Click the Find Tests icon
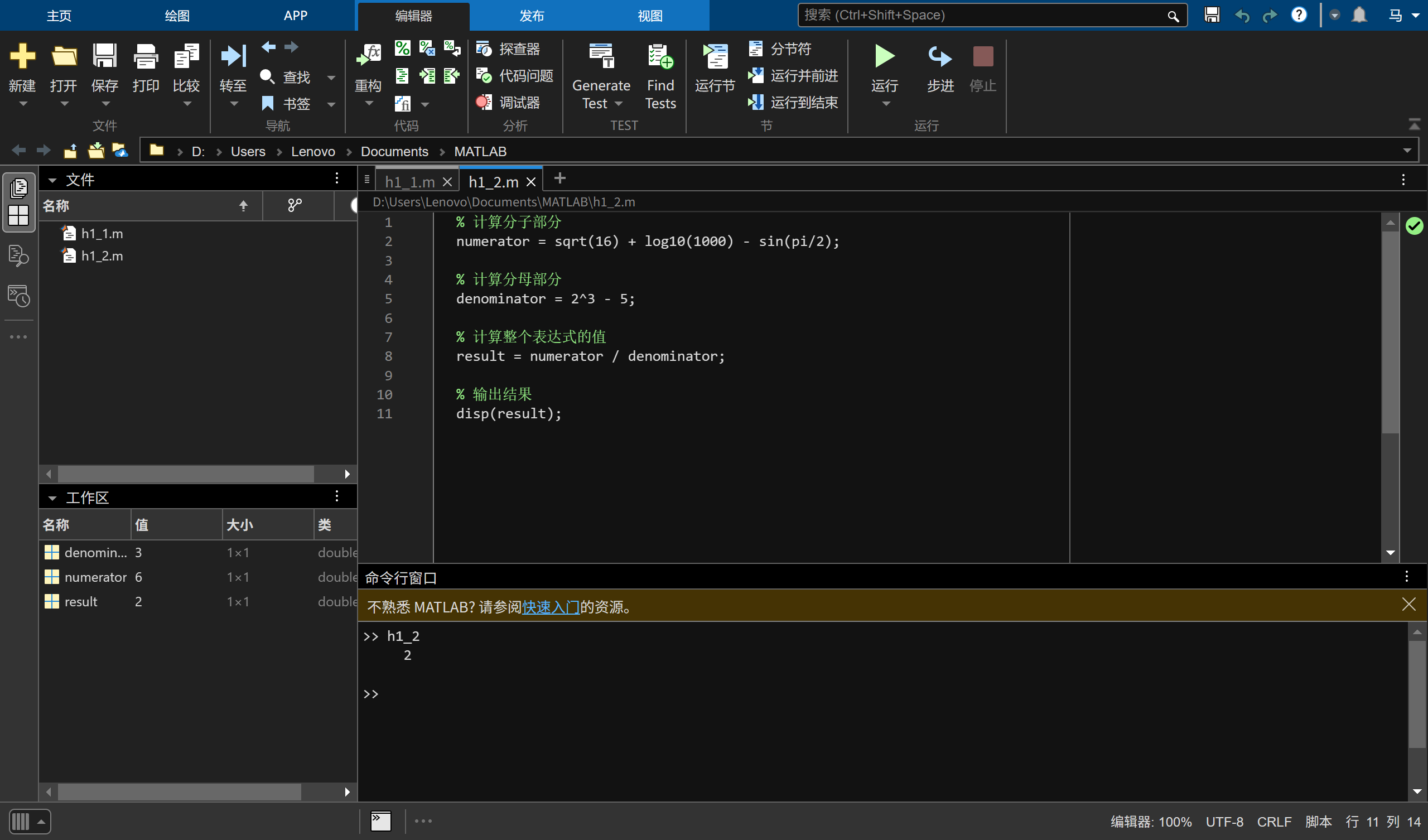1428x840 pixels. pos(660,57)
